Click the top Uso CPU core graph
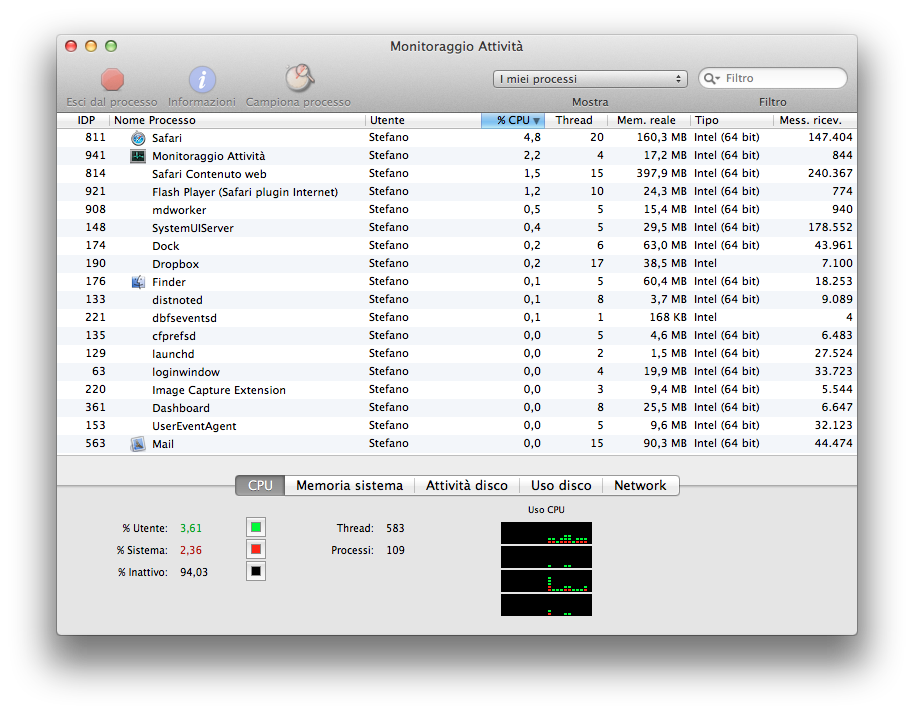 tap(546, 533)
